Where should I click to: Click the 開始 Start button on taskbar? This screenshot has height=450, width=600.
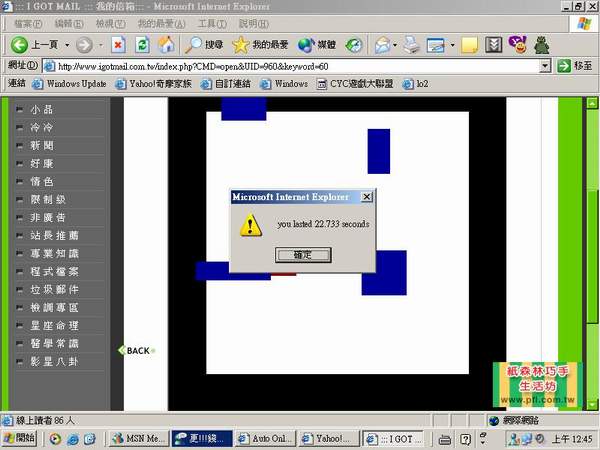[x=19, y=438]
